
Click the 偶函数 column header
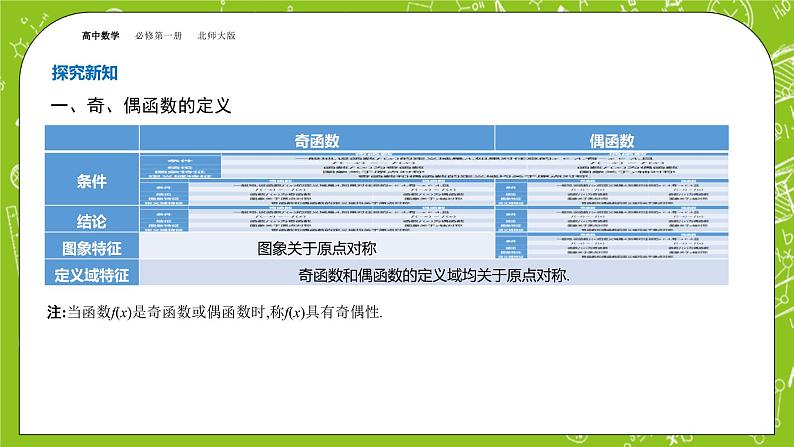click(x=612, y=140)
